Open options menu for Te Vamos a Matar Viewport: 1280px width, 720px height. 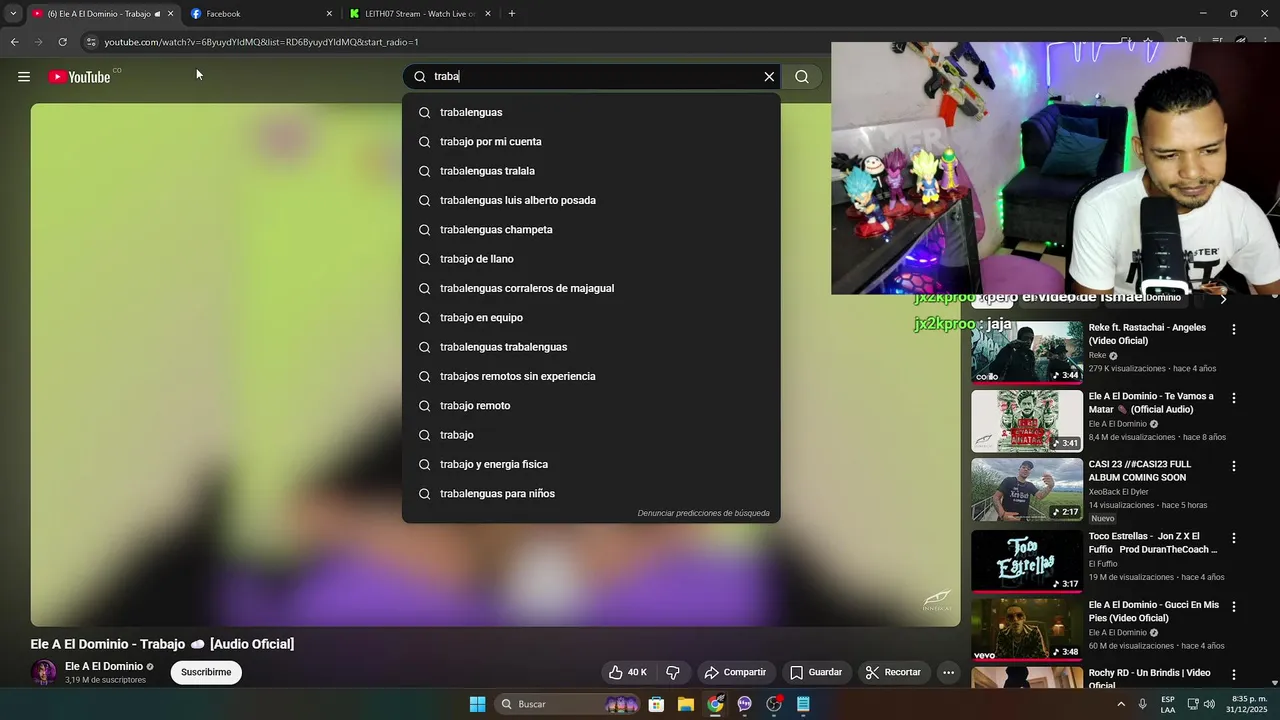1234,398
